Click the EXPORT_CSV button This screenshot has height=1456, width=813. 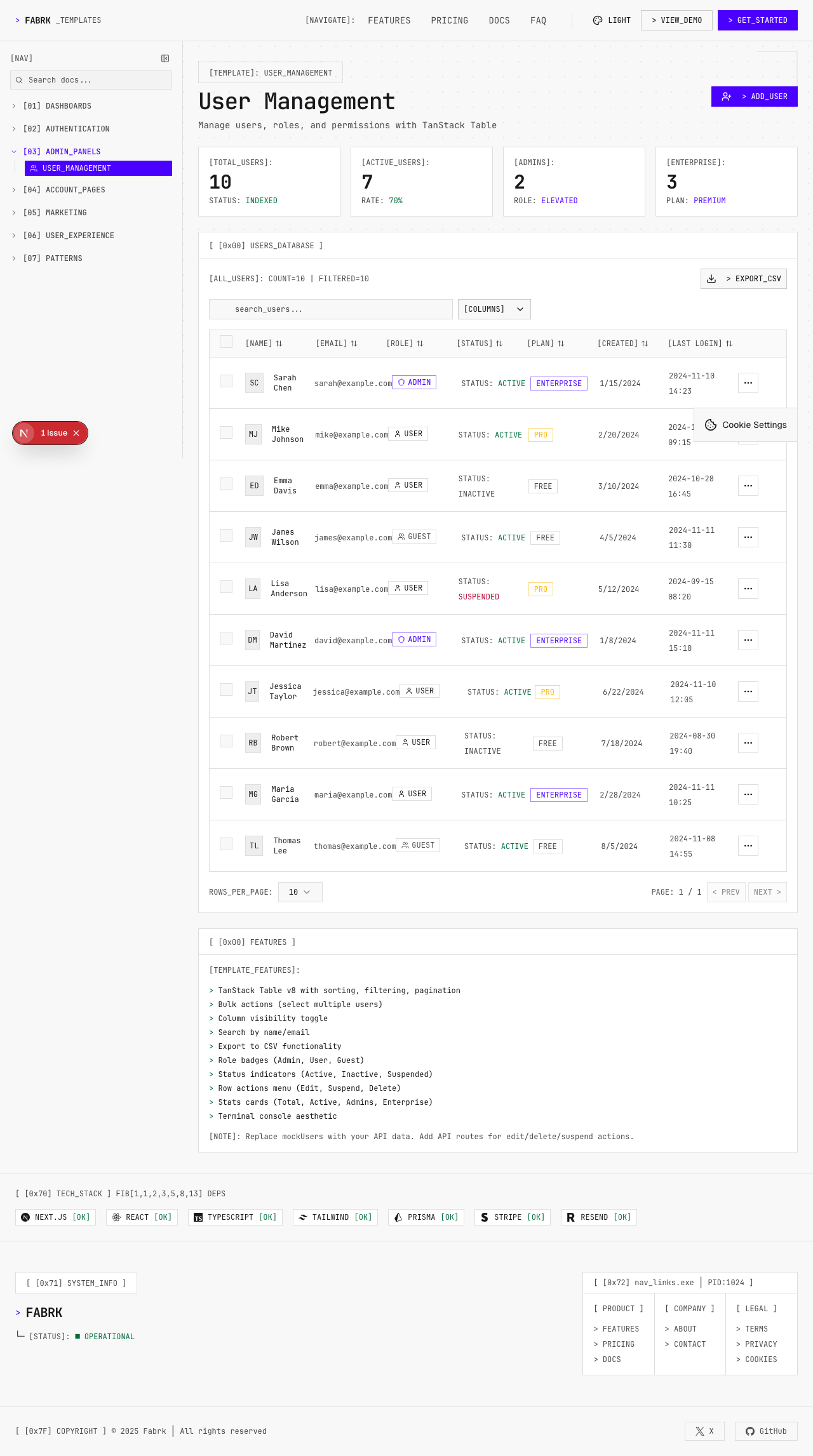(744, 279)
